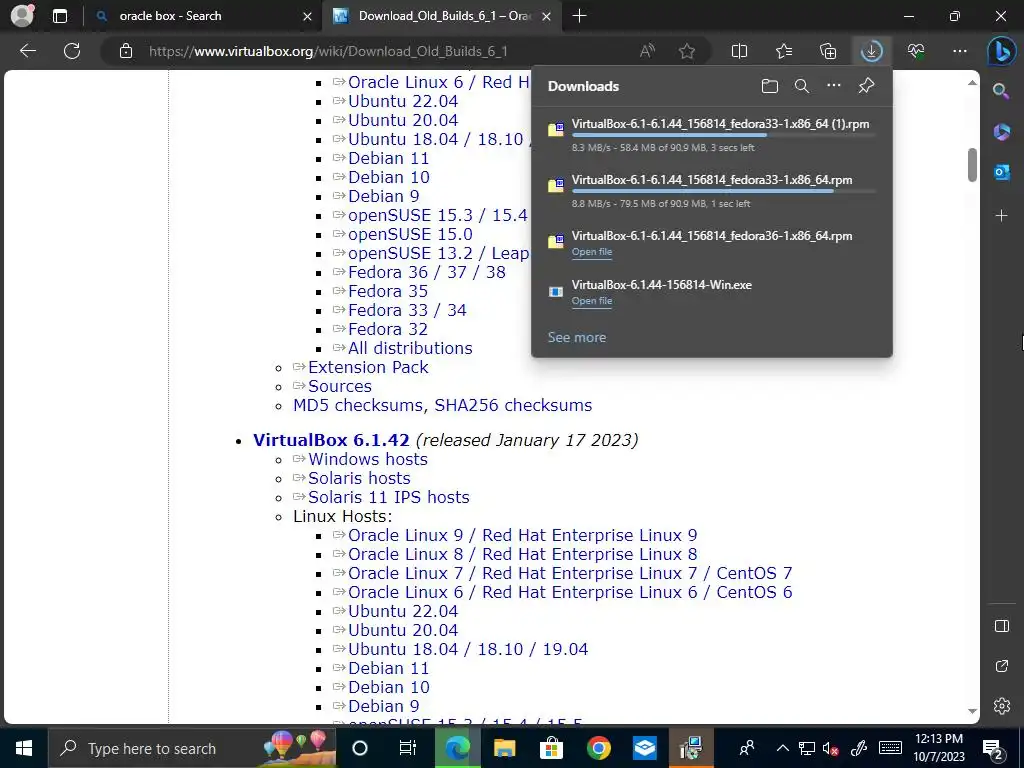Open the Extension Pack link

click(368, 367)
